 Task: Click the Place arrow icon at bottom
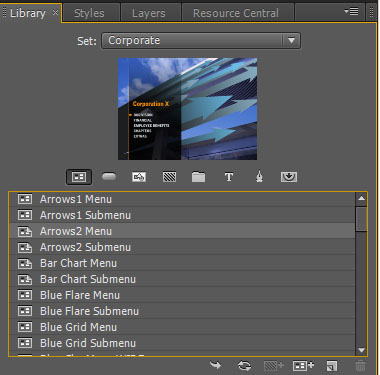pyautogui.click(x=216, y=365)
